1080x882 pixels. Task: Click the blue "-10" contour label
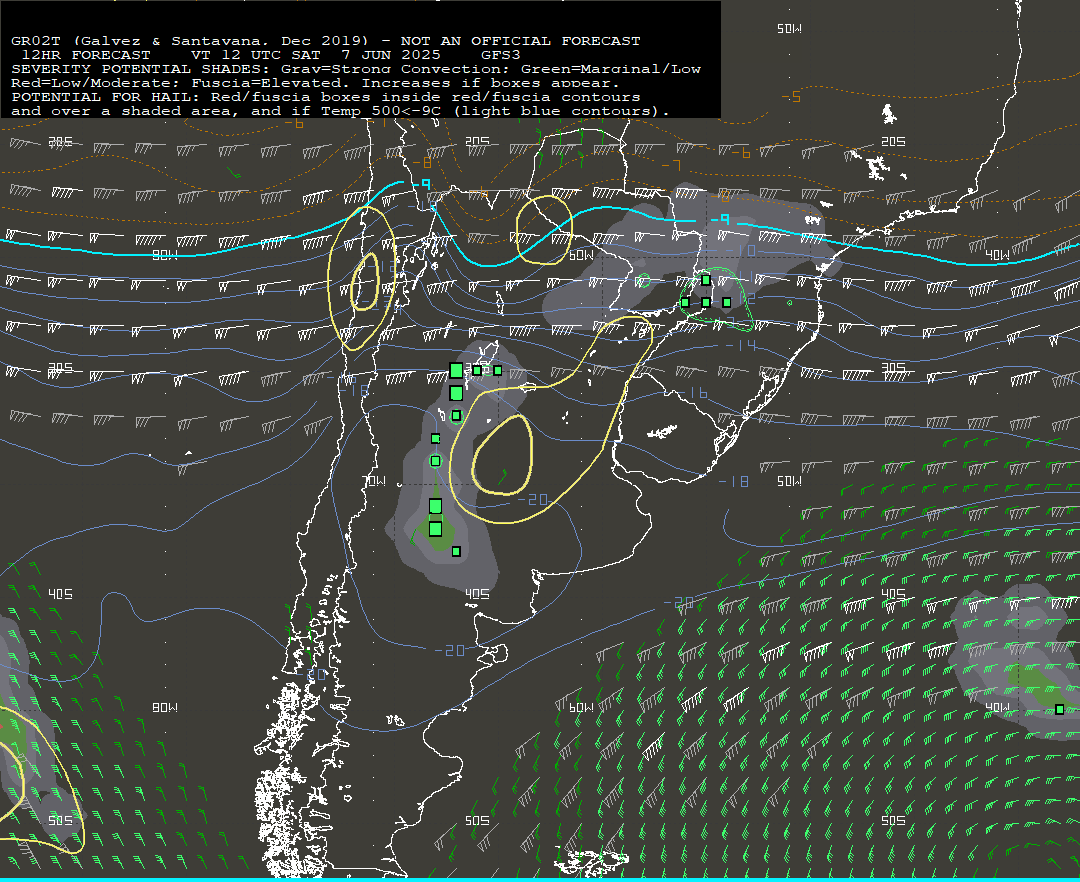(740, 250)
